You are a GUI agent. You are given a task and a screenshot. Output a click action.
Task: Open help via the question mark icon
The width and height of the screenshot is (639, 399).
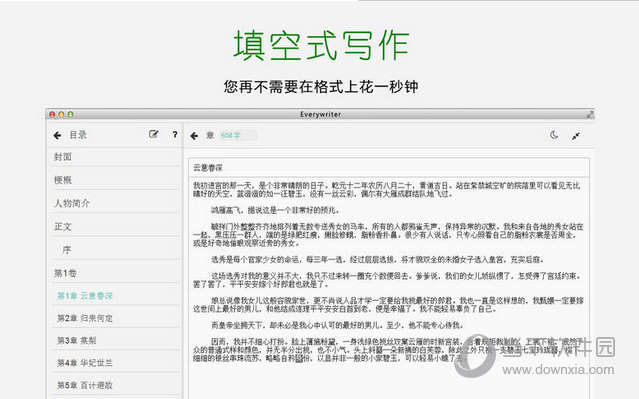[x=175, y=134]
